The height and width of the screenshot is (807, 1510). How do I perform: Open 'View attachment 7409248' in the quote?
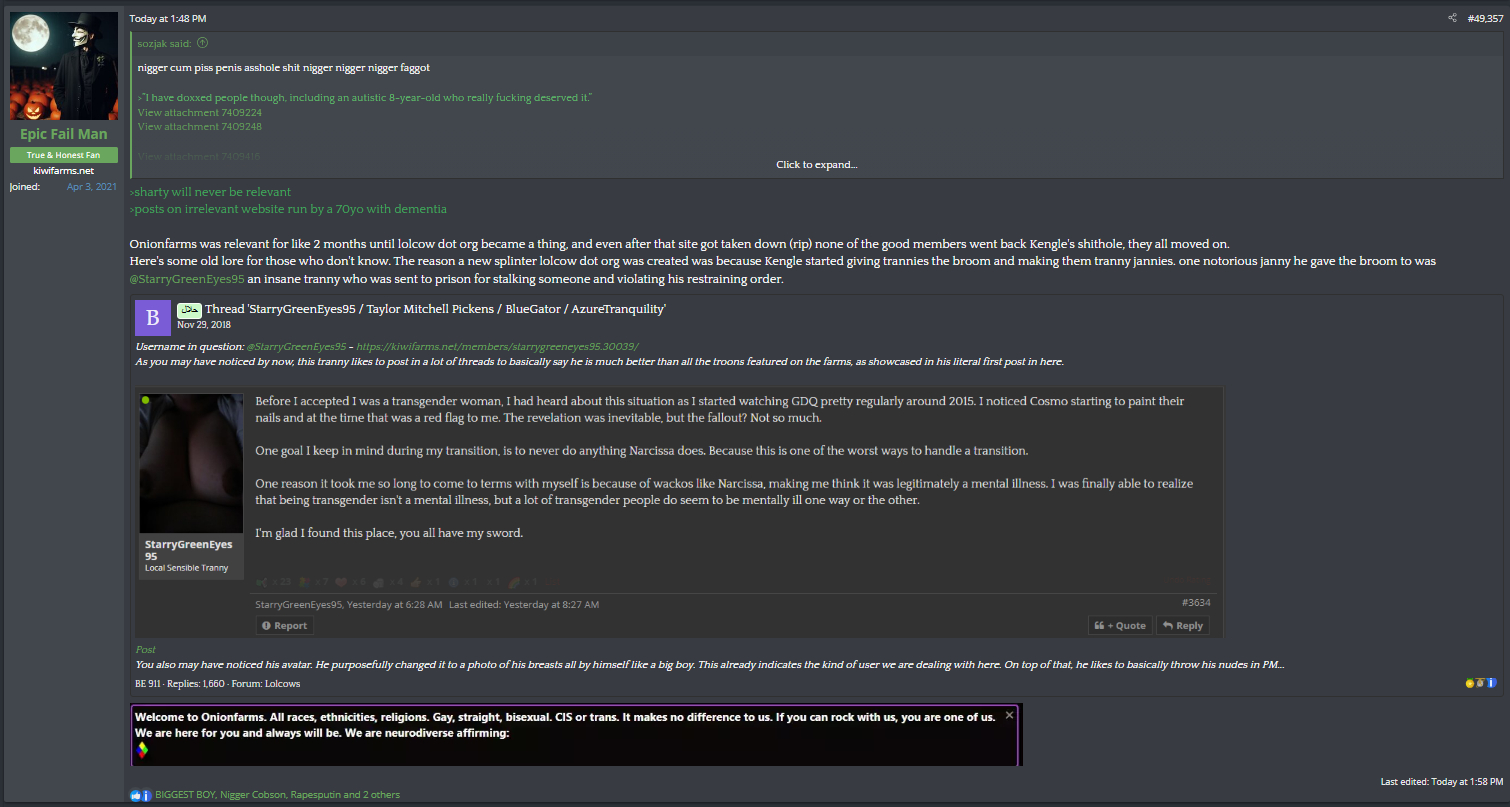(200, 127)
